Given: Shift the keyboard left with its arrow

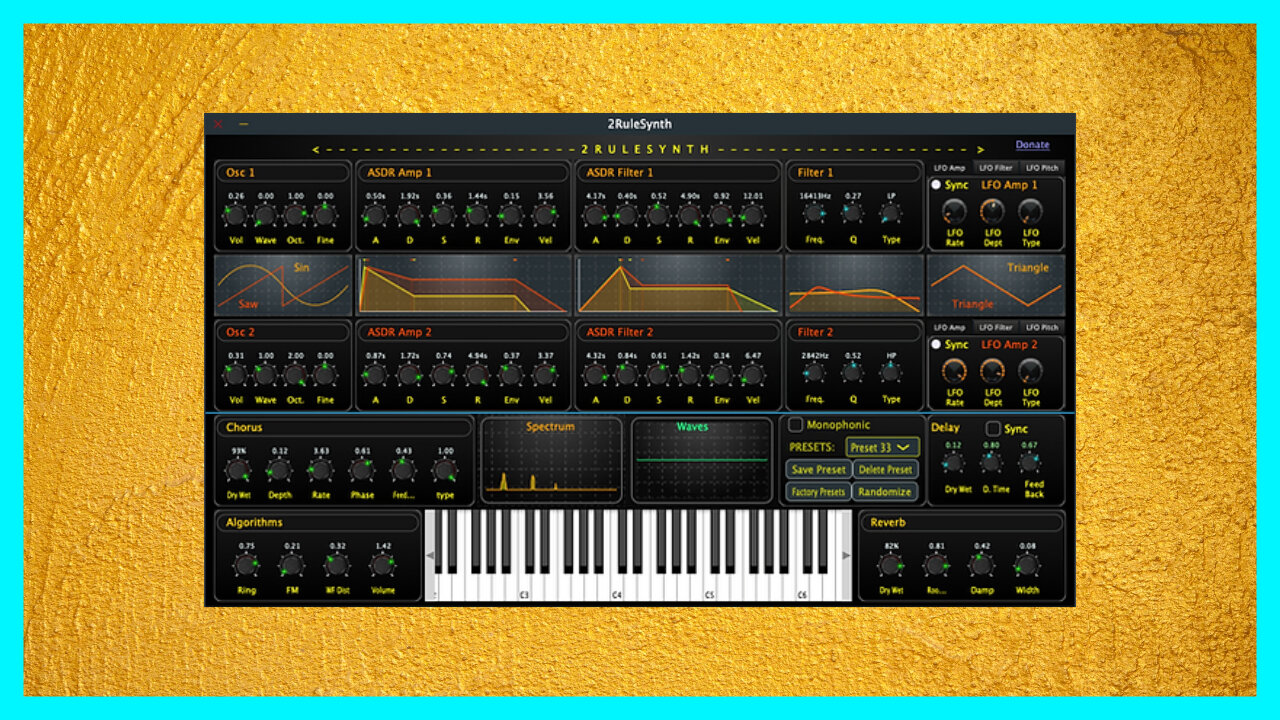Looking at the screenshot, I should coord(431,556).
